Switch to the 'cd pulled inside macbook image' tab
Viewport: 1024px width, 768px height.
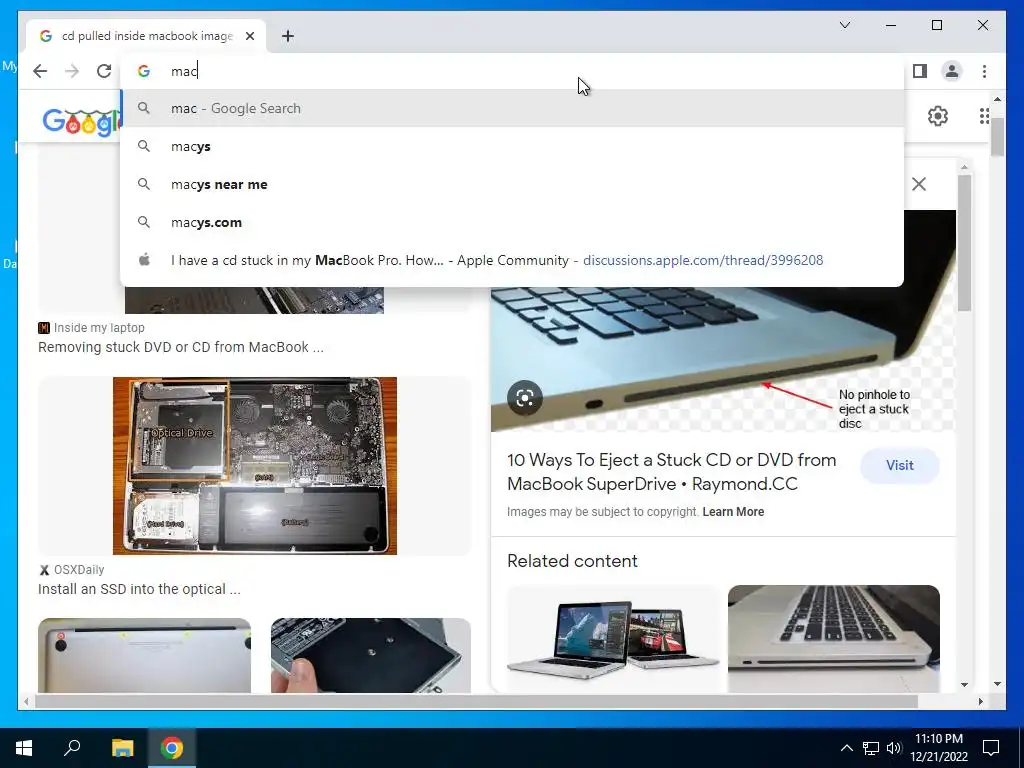146,36
